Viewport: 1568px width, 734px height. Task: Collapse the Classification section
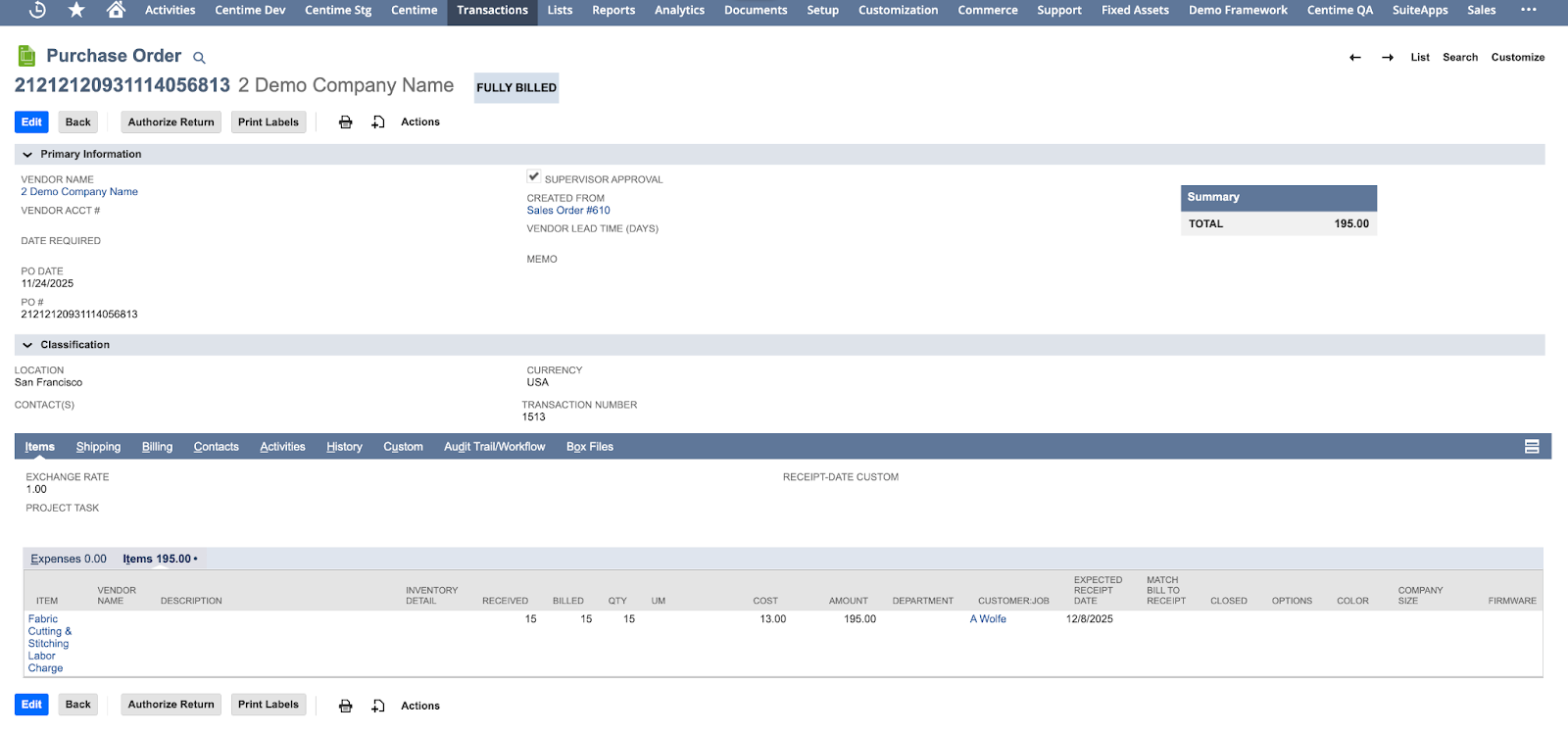(x=27, y=345)
